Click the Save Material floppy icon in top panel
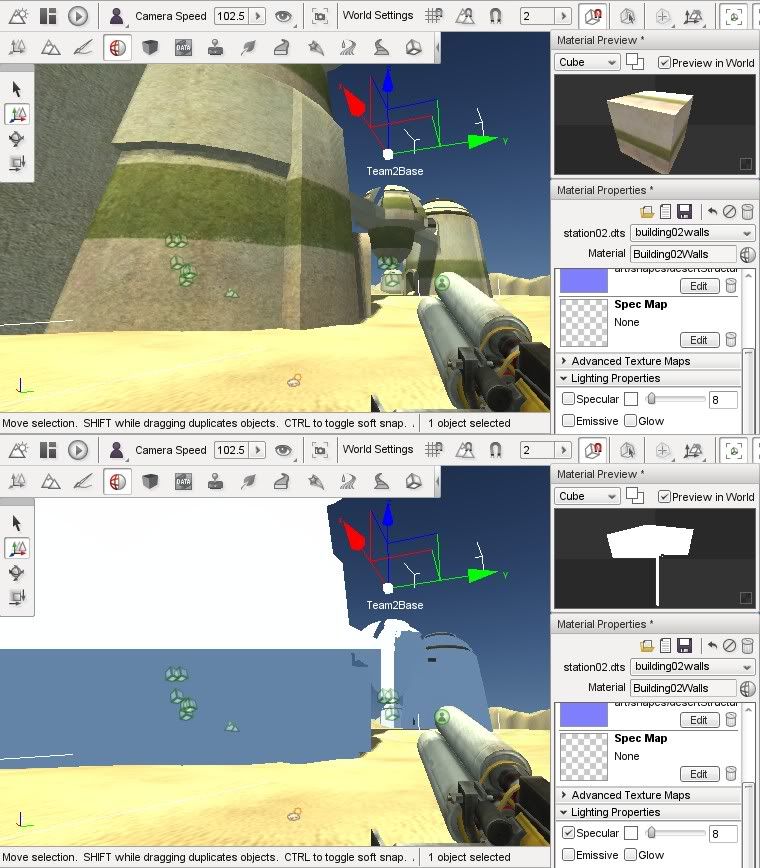This screenshot has height=868, width=760. 685,212
